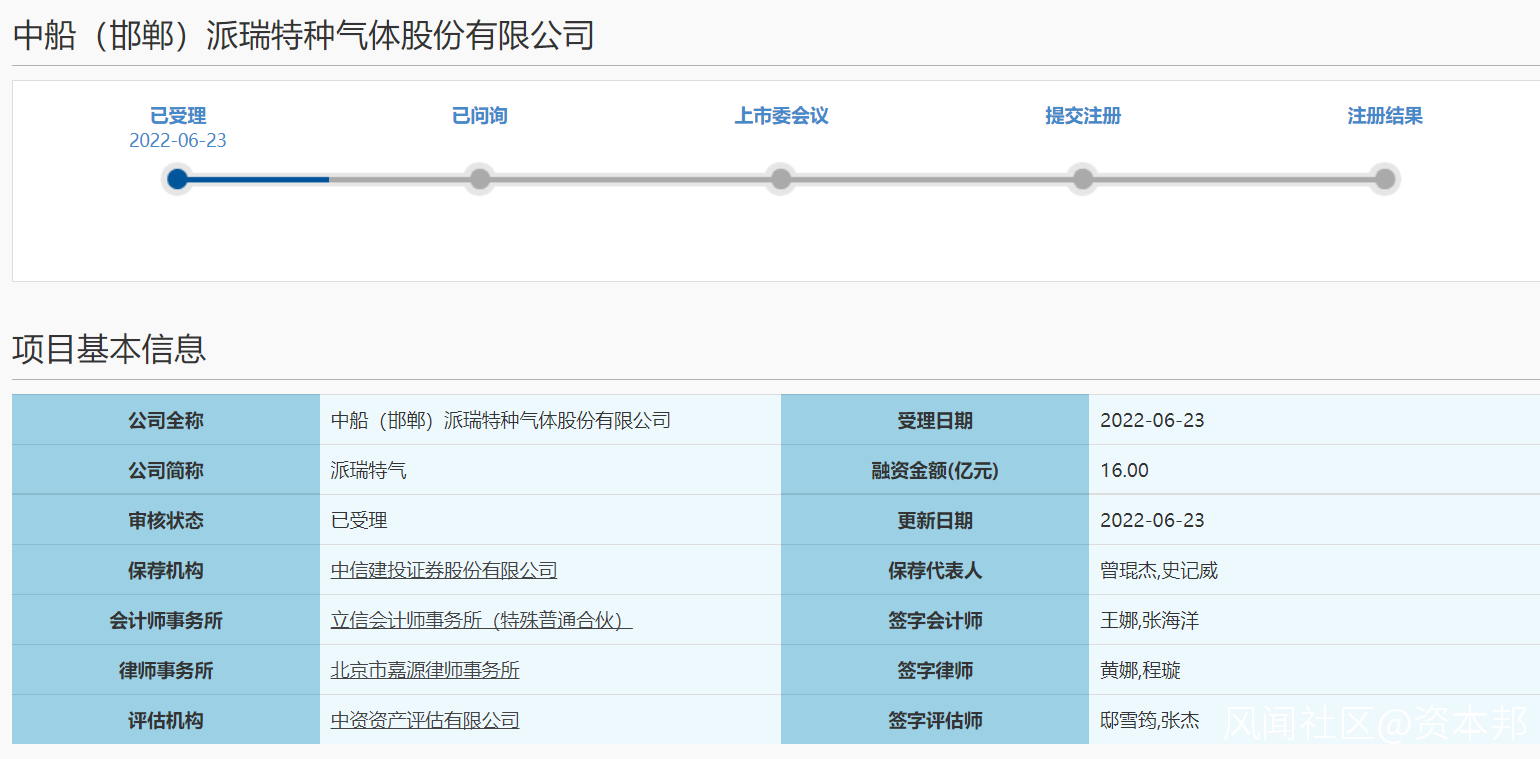This screenshot has height=759, width=1540.
Task: Click the 签字会计师 header cell
Action: pyautogui.click(x=935, y=621)
